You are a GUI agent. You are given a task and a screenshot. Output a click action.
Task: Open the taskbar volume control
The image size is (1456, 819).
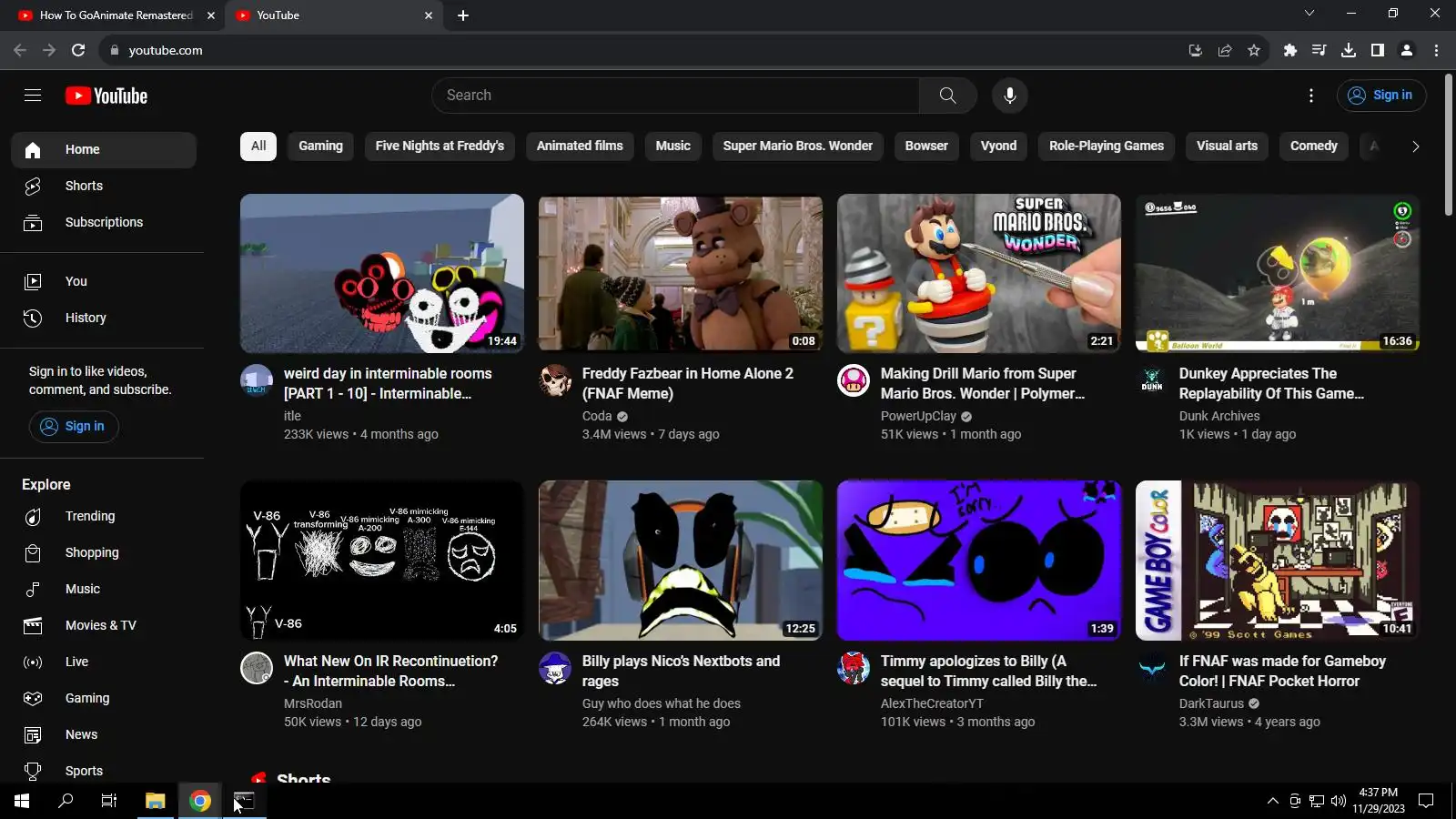click(x=1338, y=801)
